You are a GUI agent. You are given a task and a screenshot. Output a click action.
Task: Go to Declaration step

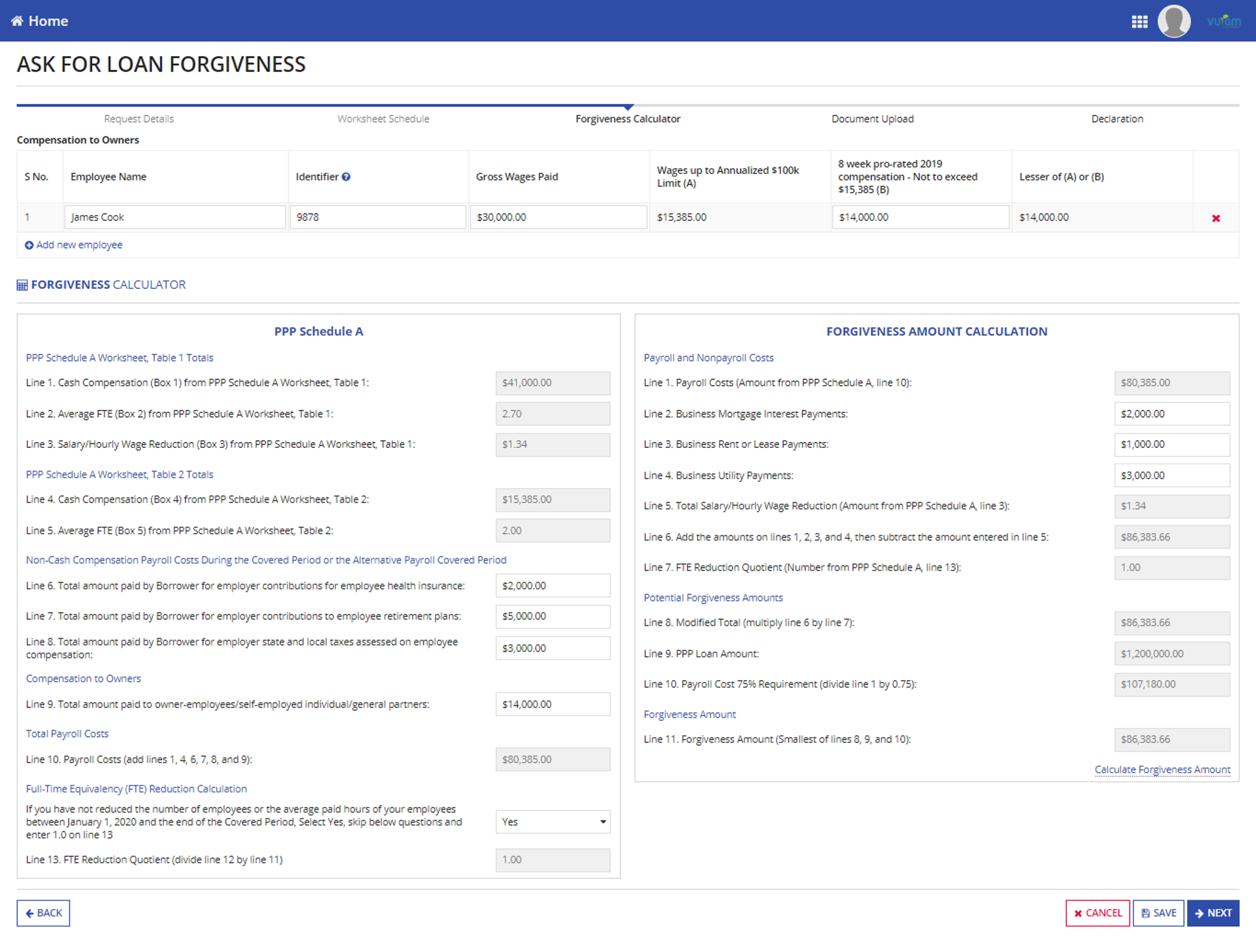tap(1117, 119)
